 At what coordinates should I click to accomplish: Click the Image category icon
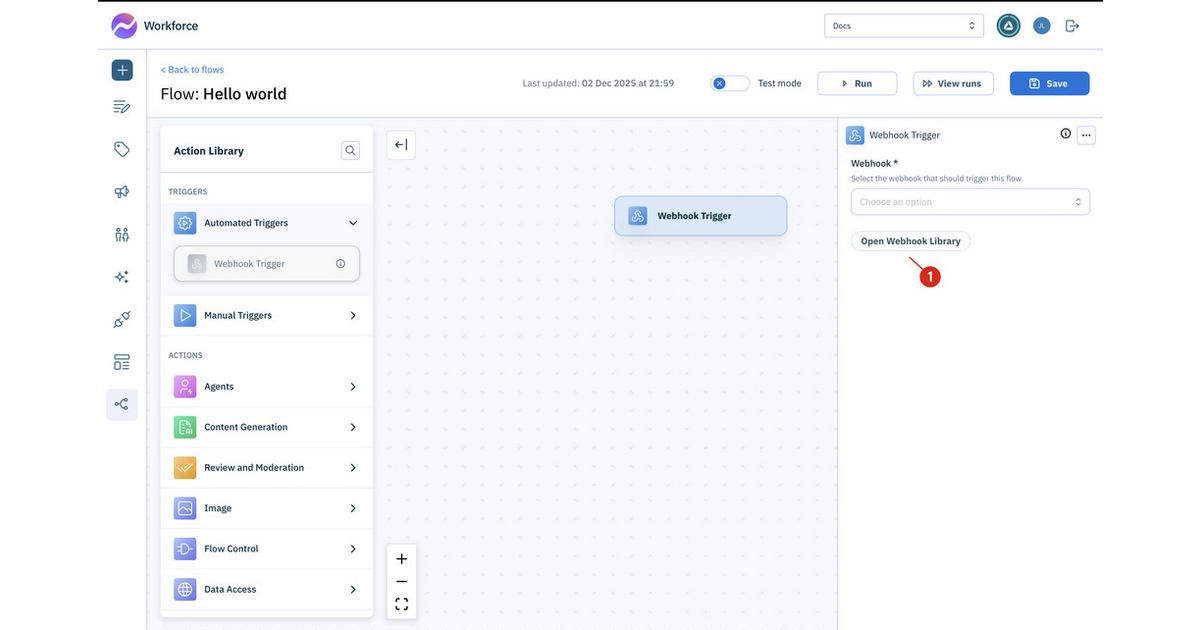tap(185, 508)
